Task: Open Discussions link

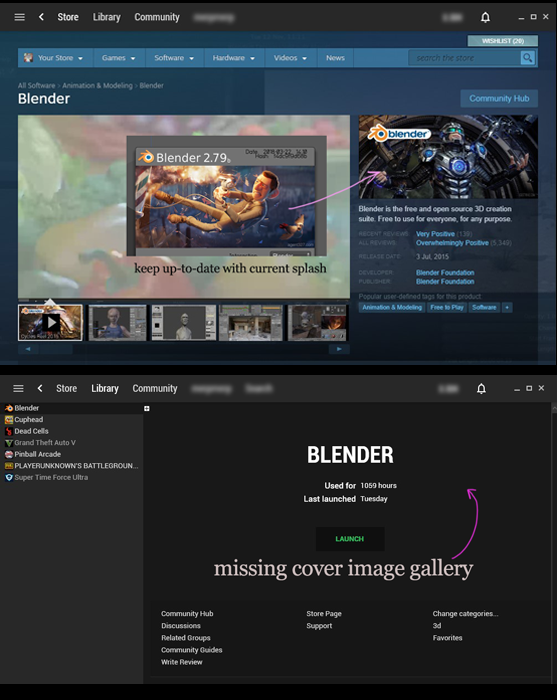Action: click(x=181, y=625)
